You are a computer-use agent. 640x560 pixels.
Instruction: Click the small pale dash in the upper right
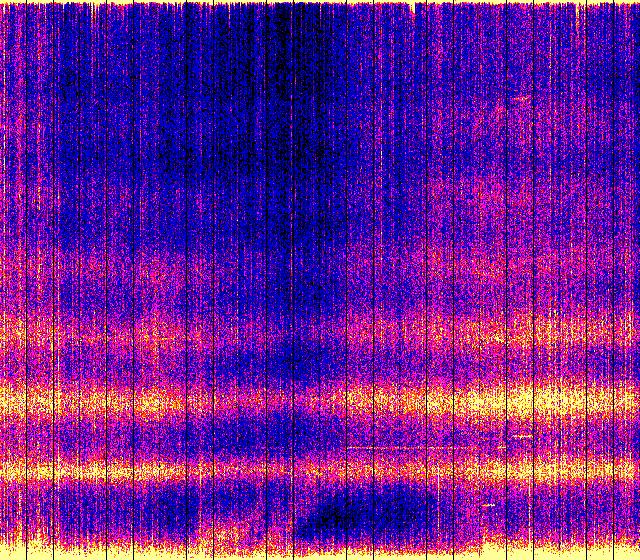[x=522, y=98]
